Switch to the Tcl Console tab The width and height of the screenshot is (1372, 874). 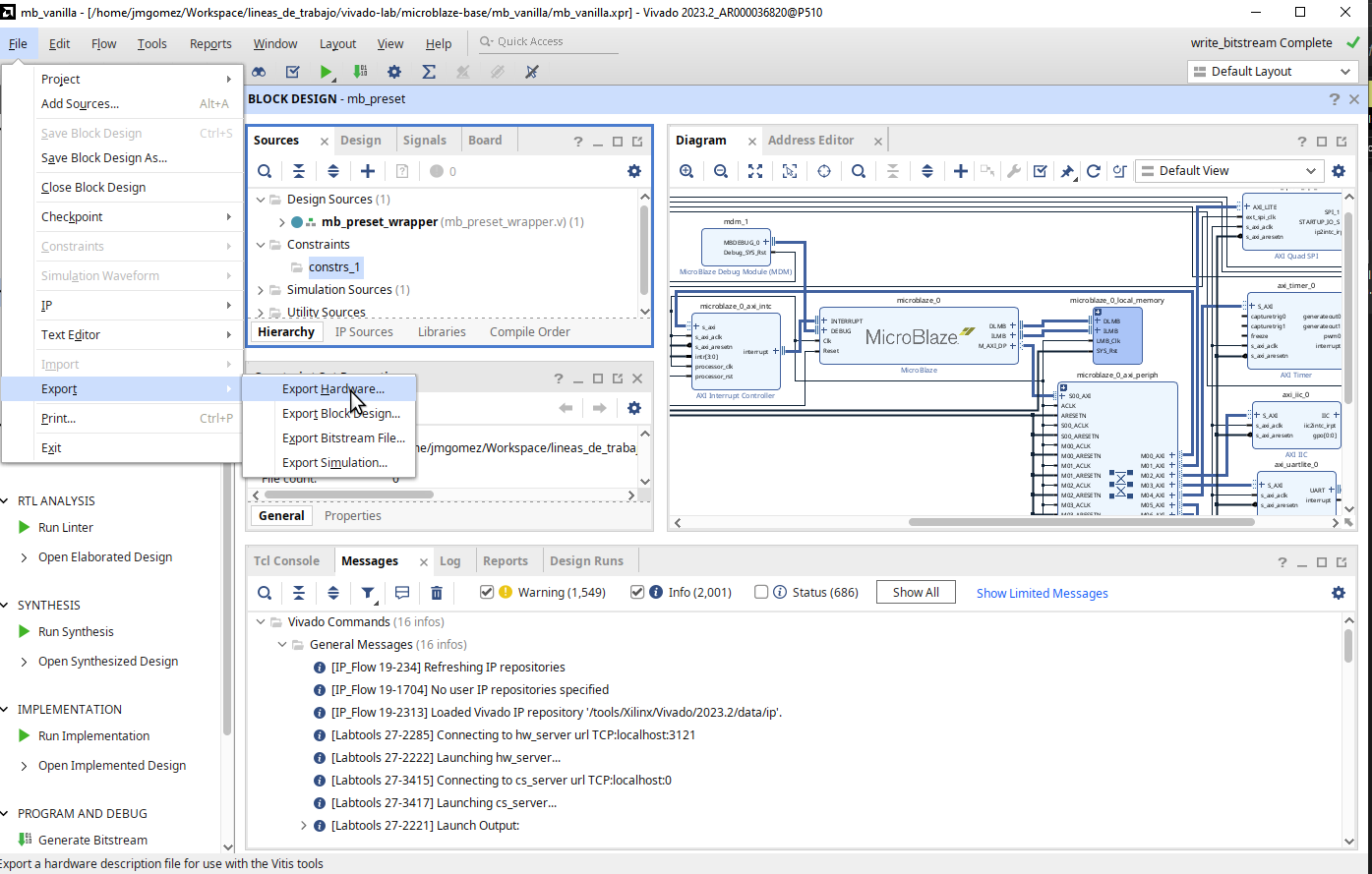[286, 561]
